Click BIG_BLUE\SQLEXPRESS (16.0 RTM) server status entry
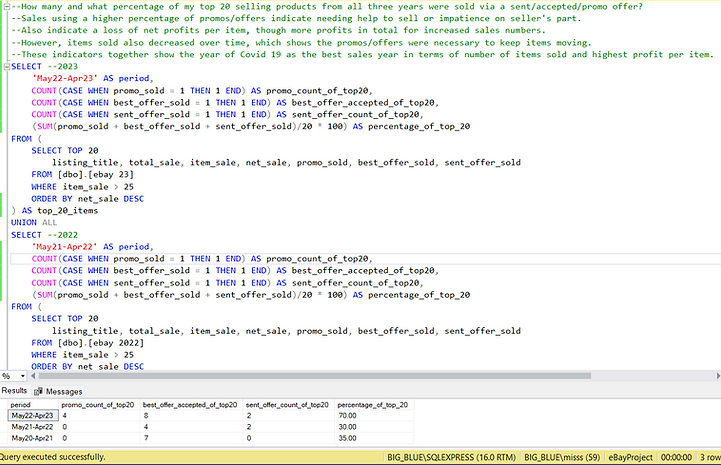 tap(451, 457)
